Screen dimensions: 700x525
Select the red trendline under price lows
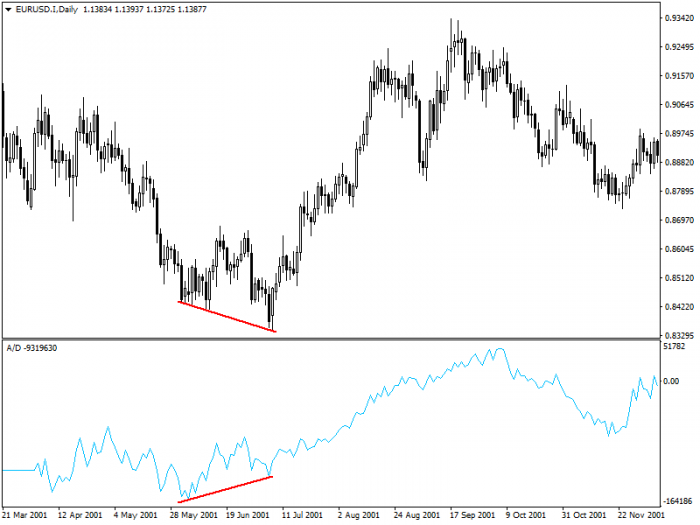[x=227, y=317]
